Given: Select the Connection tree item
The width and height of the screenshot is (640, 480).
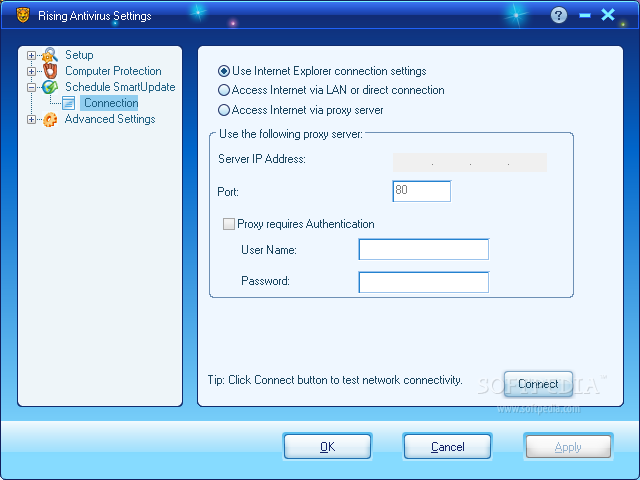Looking at the screenshot, I should pyautogui.click(x=111, y=103).
